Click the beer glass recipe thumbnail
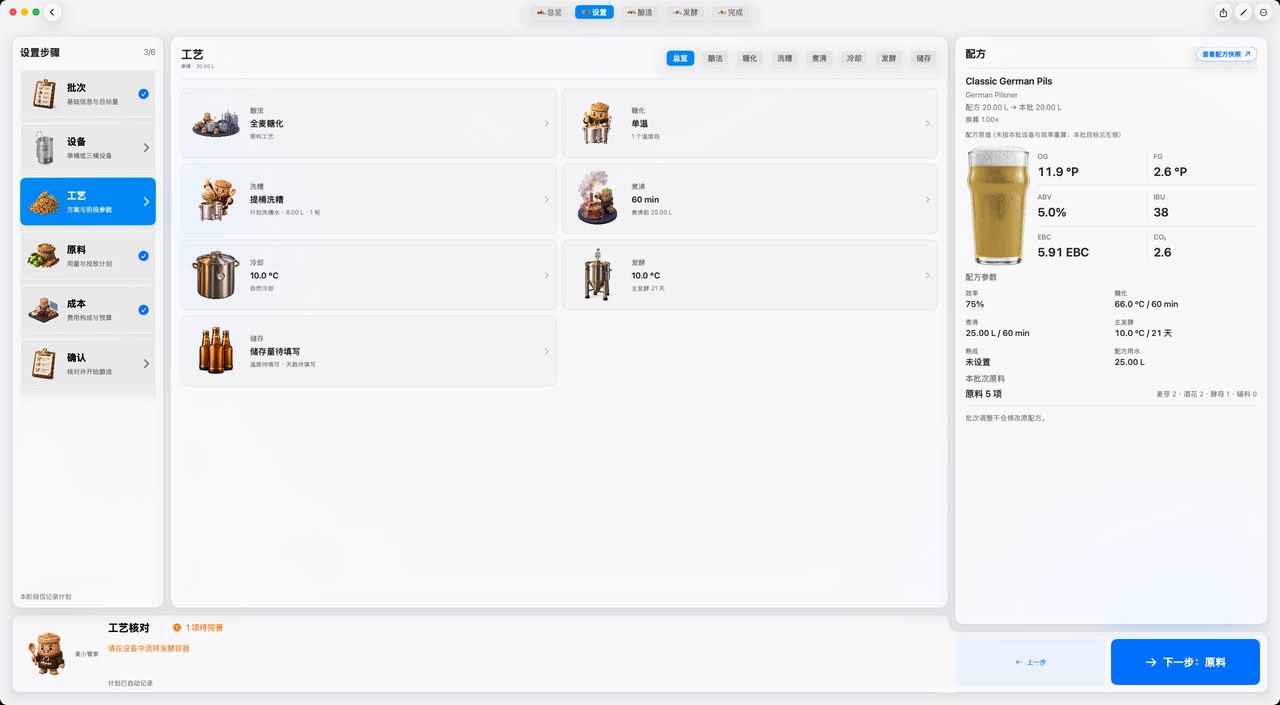 pyautogui.click(x=998, y=206)
